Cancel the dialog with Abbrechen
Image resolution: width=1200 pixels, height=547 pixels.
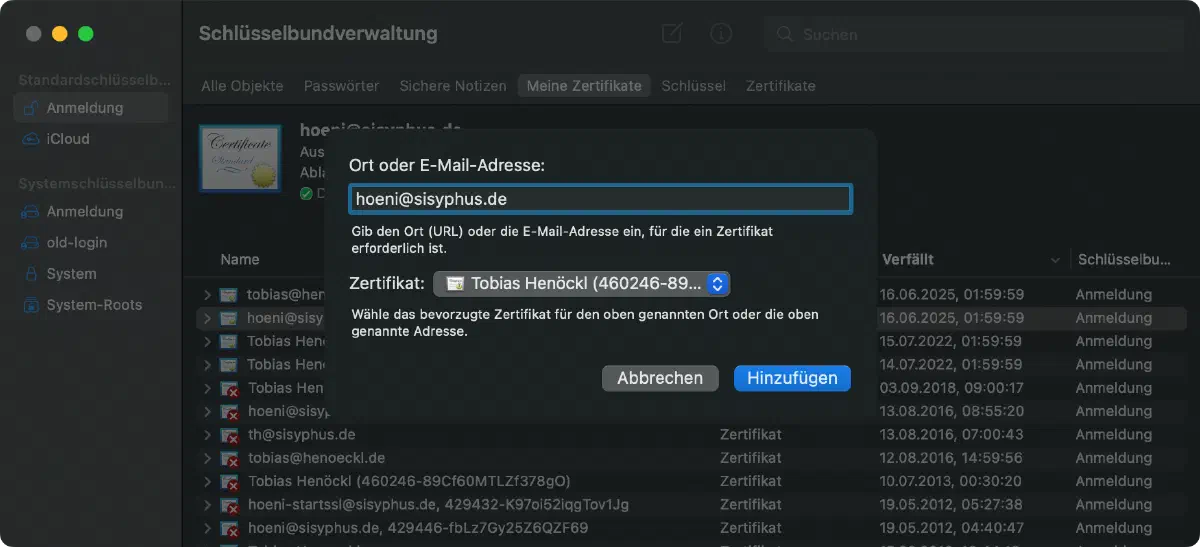click(660, 378)
